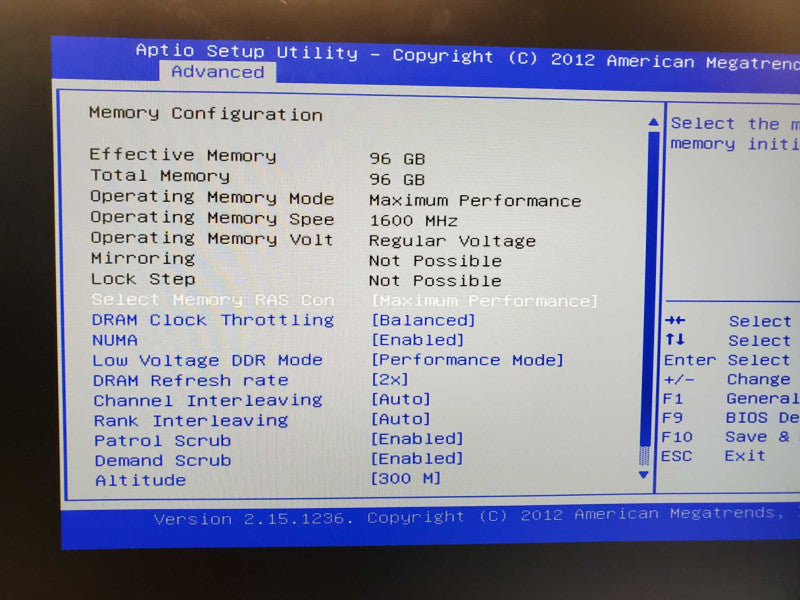Click the 1600 MHz speed value
Image resolution: width=800 pixels, height=600 pixels.
(x=413, y=221)
